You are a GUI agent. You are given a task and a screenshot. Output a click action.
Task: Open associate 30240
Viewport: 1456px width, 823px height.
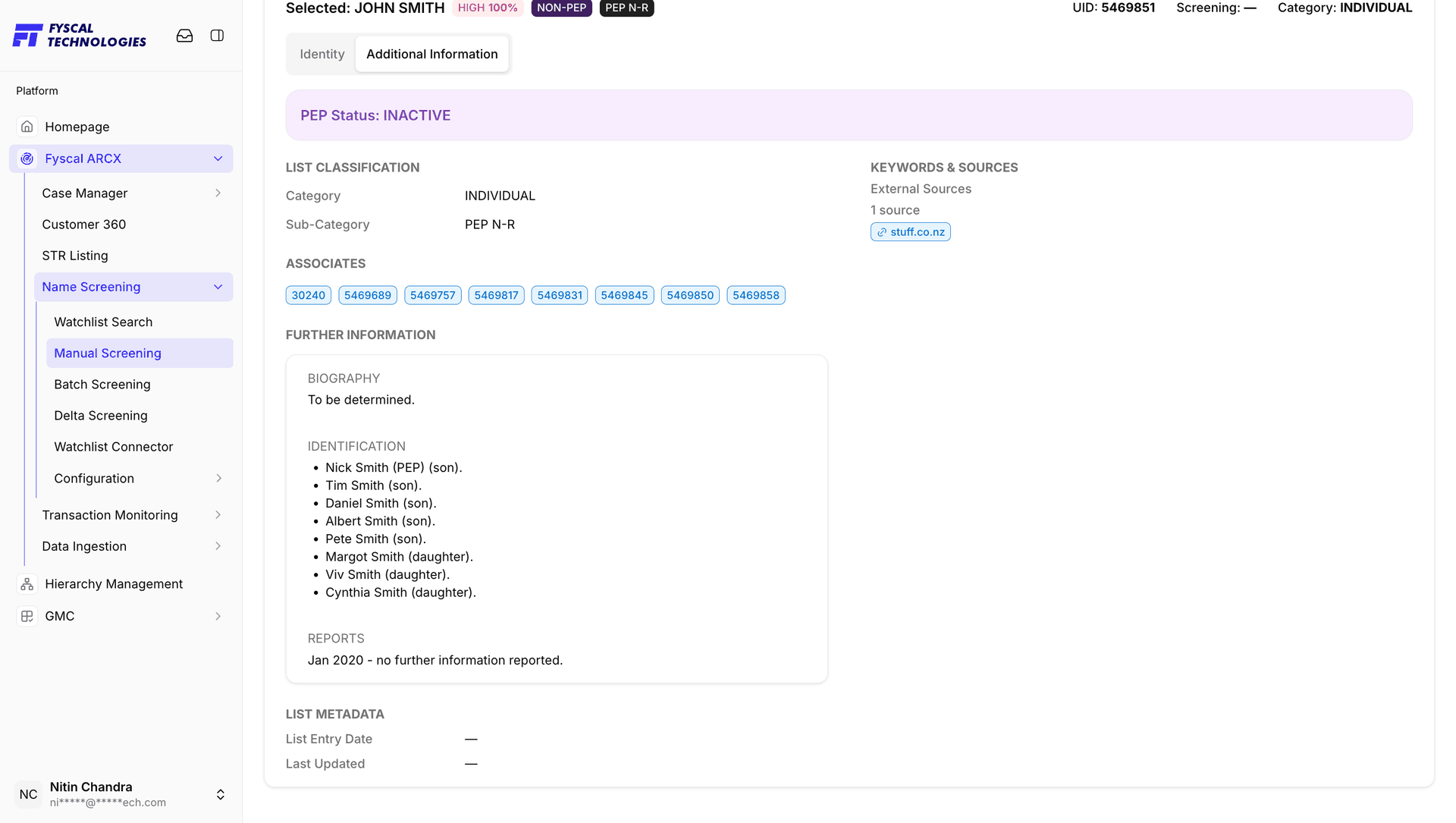[309, 295]
